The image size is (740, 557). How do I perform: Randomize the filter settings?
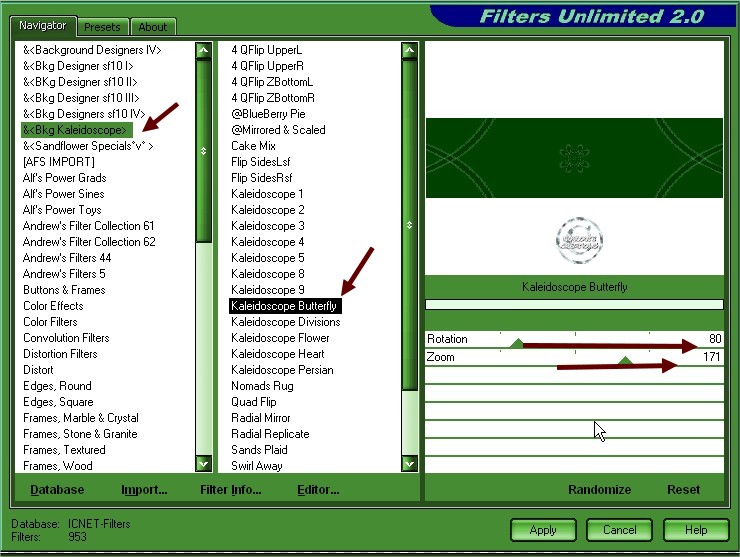599,490
